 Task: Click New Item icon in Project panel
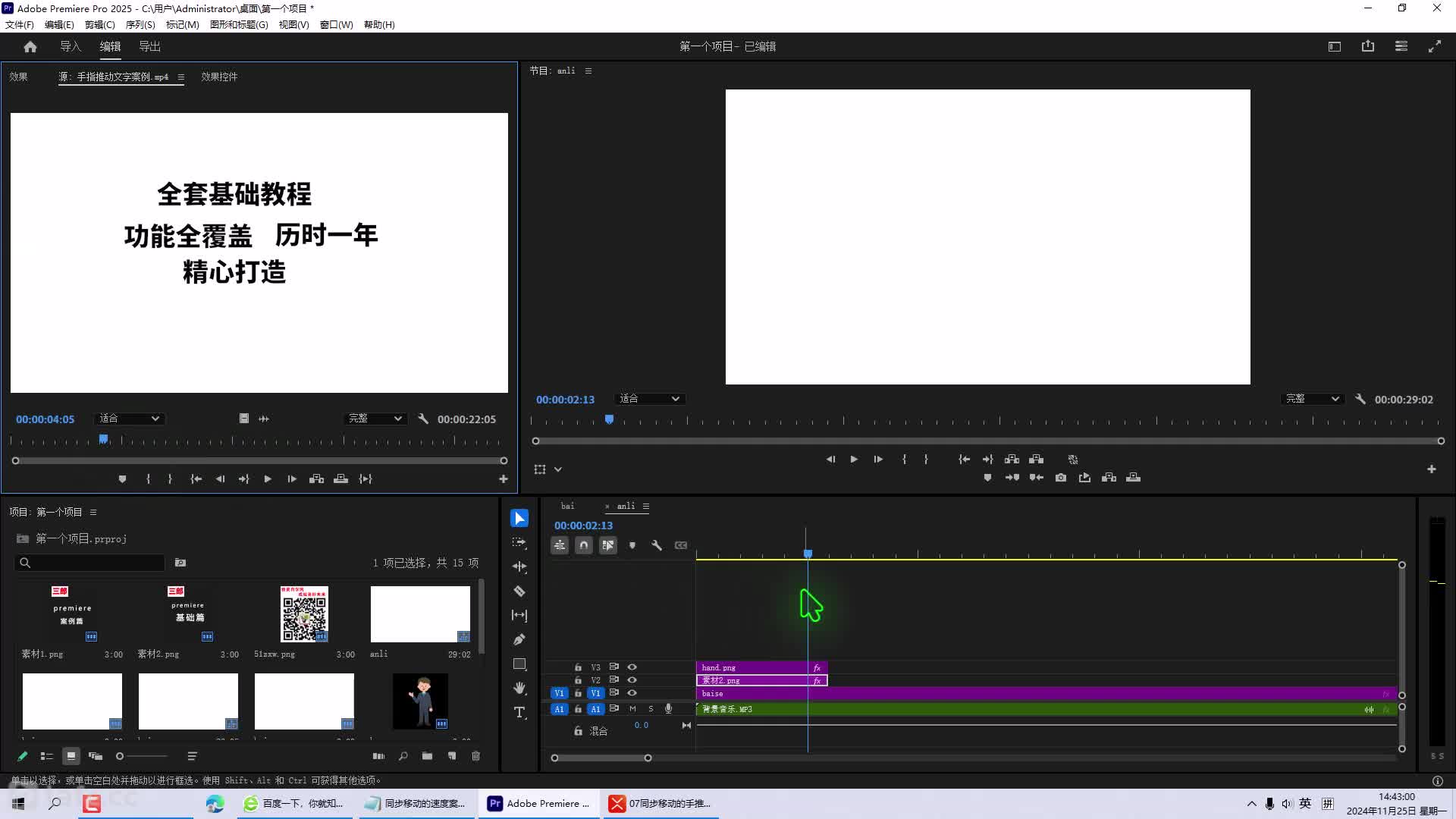pos(452,756)
